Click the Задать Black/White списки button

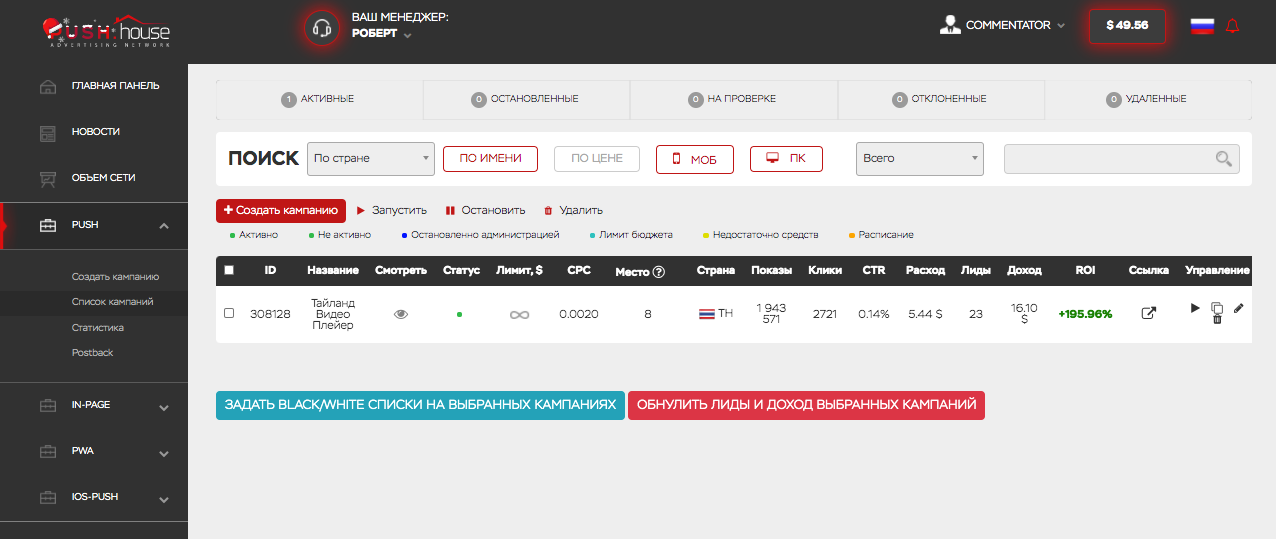[x=420, y=405]
